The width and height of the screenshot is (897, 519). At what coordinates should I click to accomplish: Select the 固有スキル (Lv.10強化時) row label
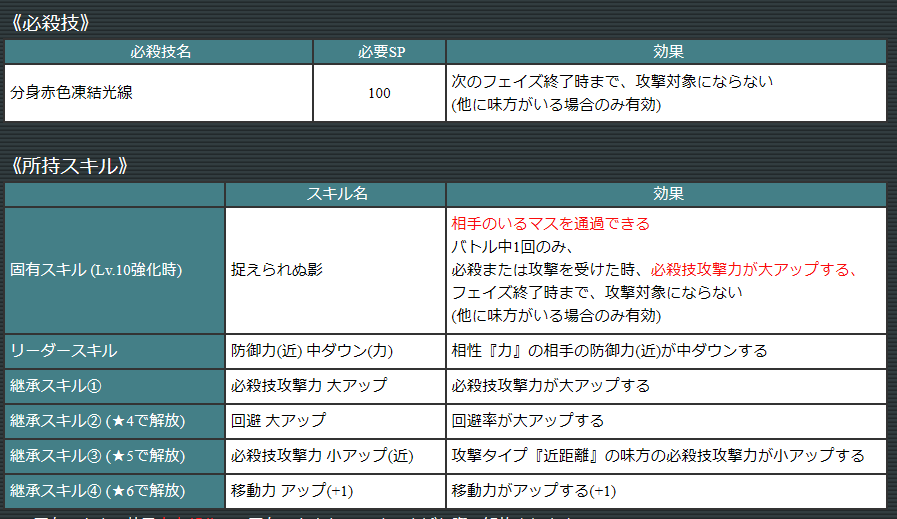coord(115,270)
